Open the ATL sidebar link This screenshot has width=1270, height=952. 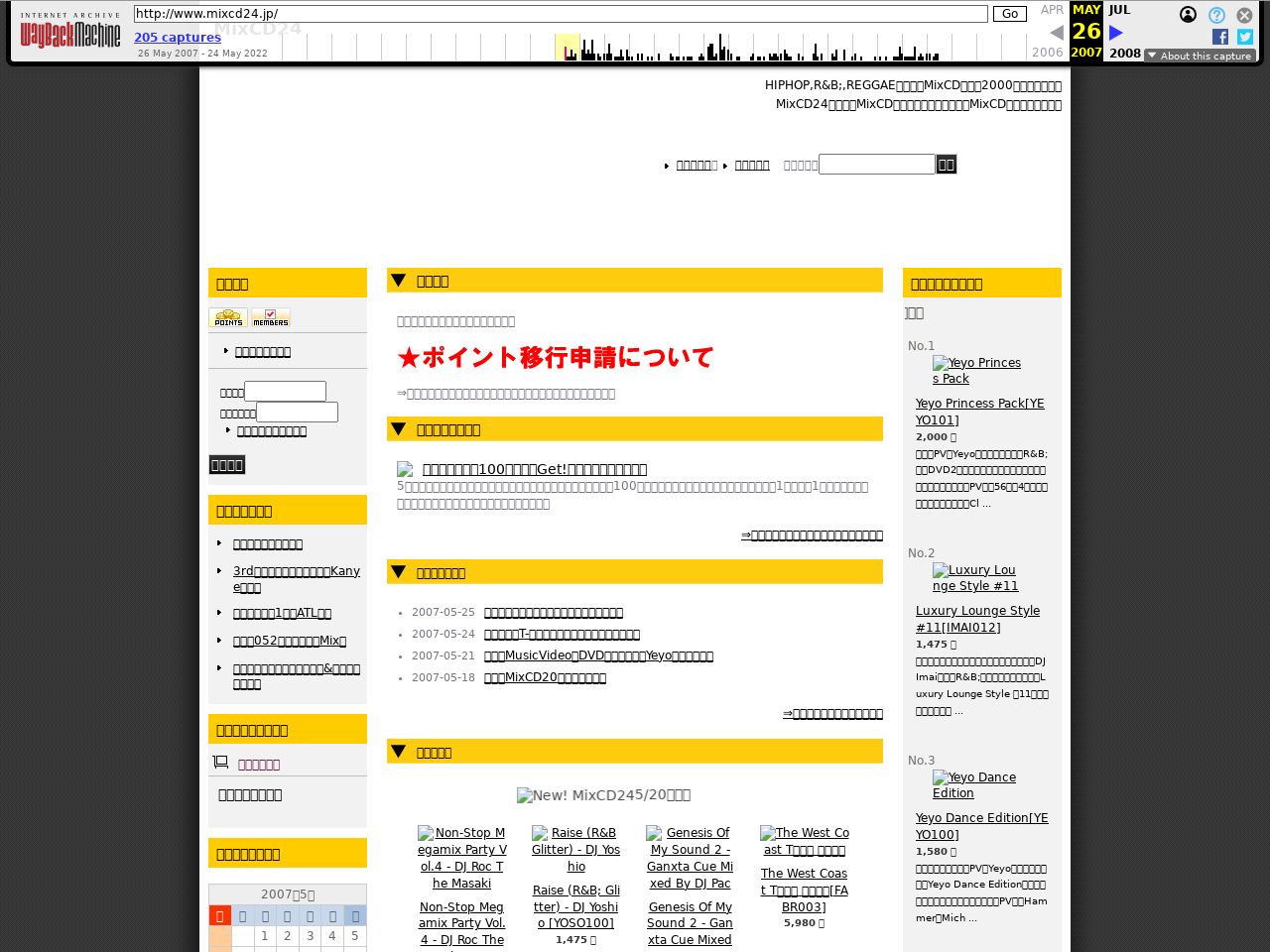click(x=282, y=613)
